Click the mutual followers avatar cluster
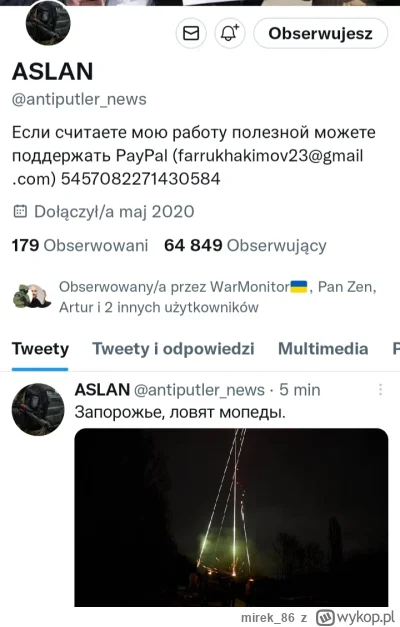 [x=32, y=296]
